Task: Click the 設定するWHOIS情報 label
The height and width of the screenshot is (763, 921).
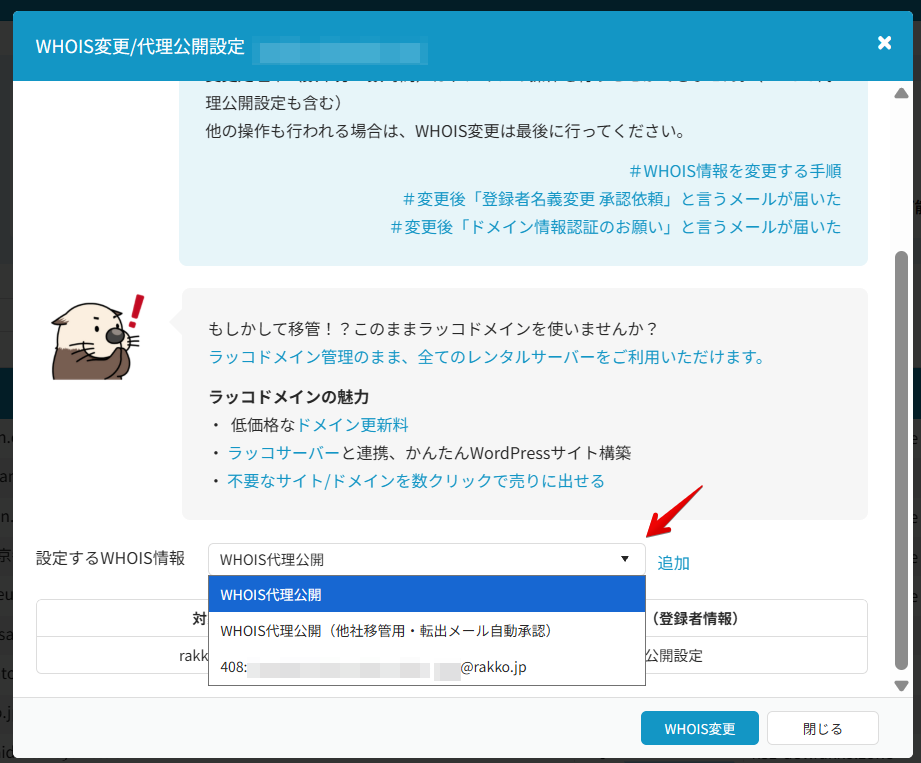Action: 110,558
